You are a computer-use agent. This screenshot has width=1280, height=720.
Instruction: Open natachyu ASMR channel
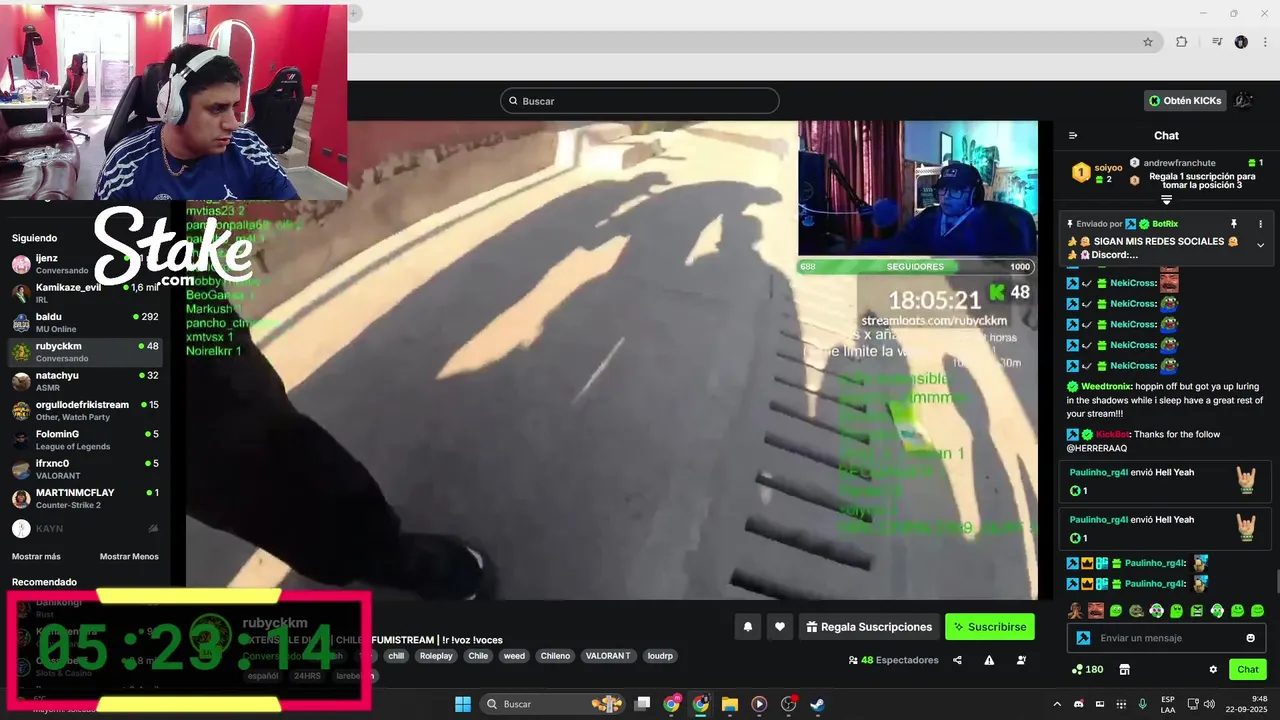[85, 381]
